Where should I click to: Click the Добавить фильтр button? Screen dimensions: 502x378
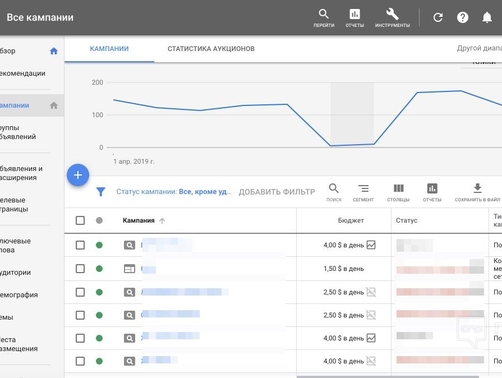(x=277, y=192)
